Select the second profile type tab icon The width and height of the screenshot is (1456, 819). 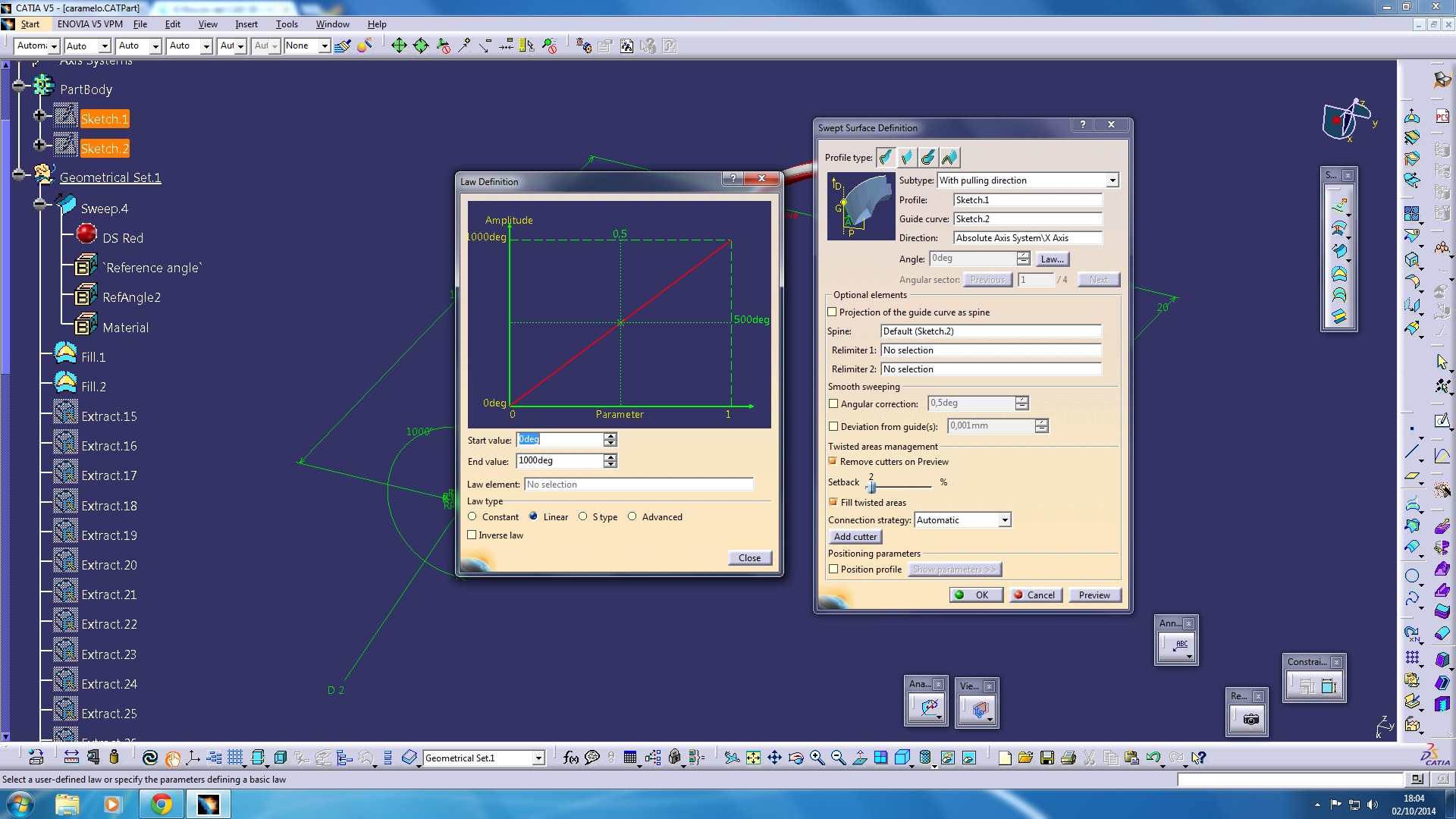click(x=906, y=157)
